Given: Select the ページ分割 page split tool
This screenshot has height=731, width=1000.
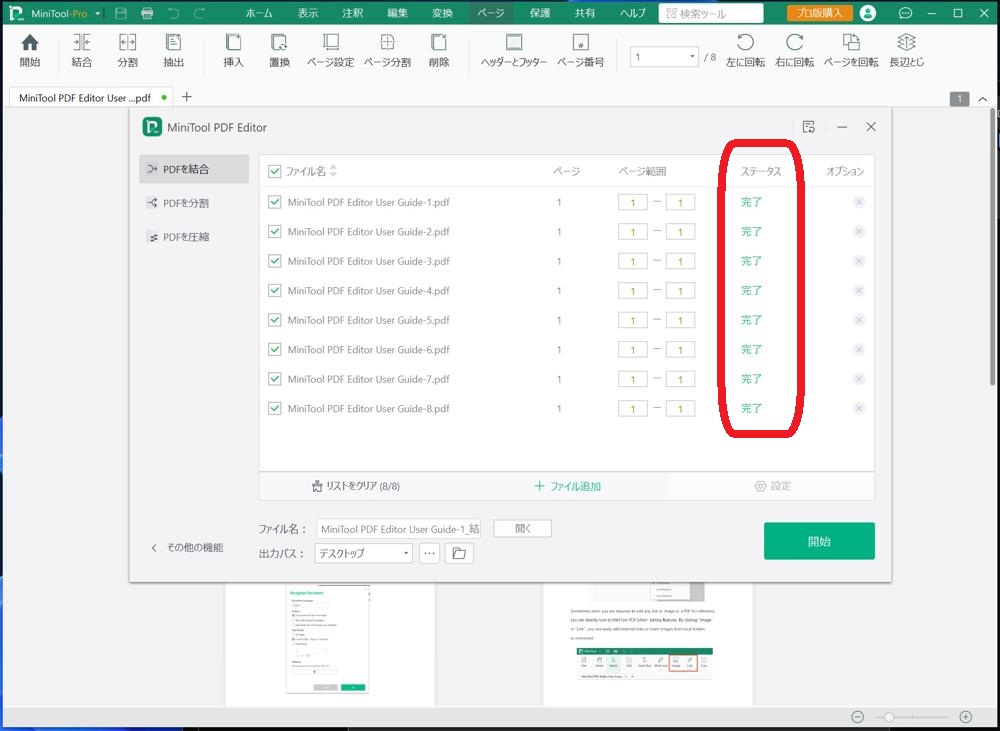Looking at the screenshot, I should (387, 50).
